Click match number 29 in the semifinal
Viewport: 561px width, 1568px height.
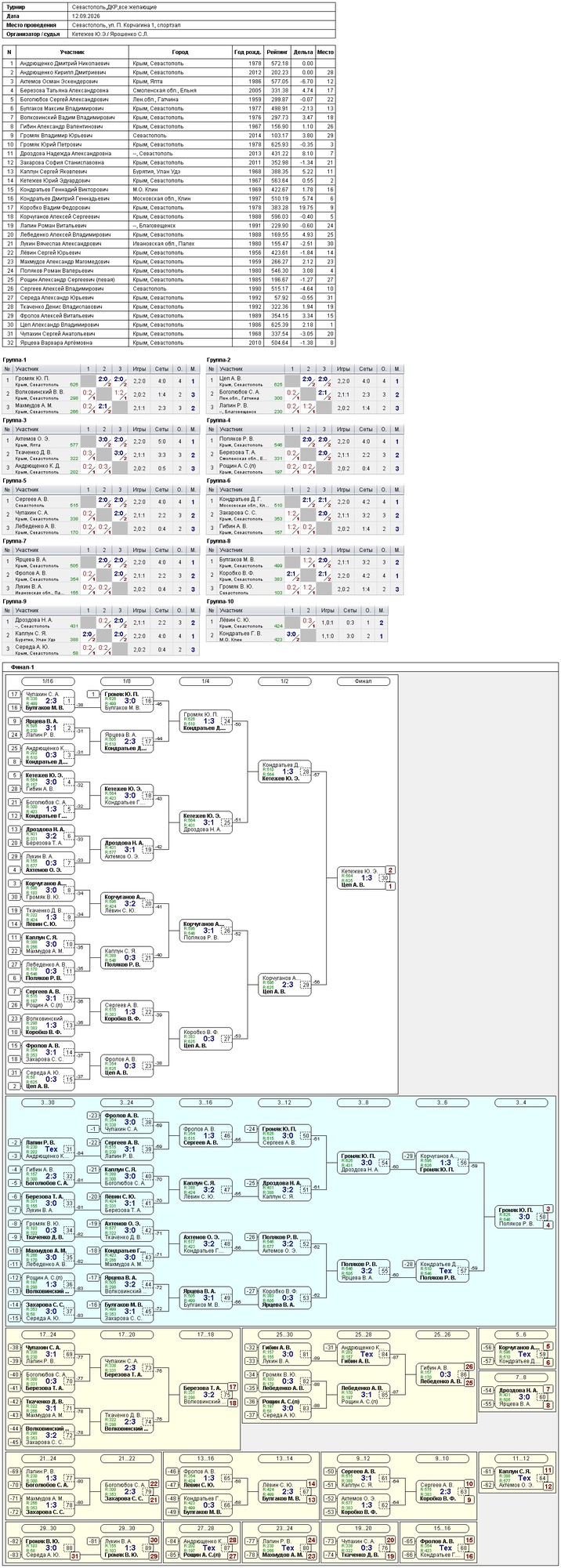pos(306,984)
